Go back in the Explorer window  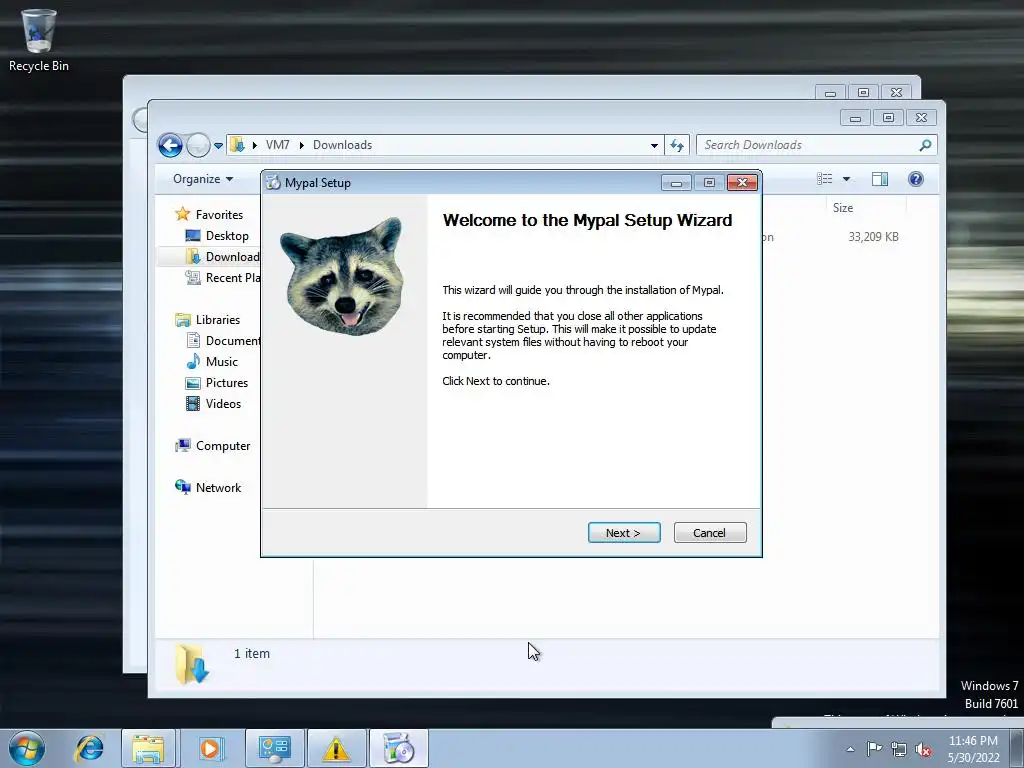[x=170, y=145]
